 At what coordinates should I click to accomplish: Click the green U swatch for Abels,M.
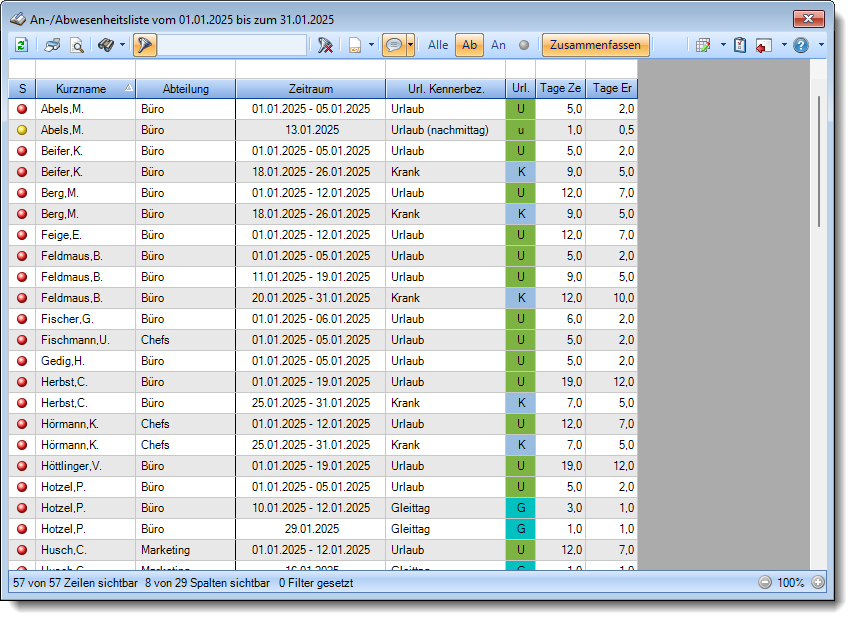[520, 109]
